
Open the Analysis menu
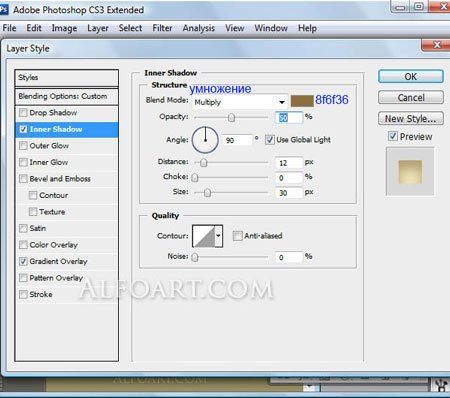pyautogui.click(x=198, y=28)
